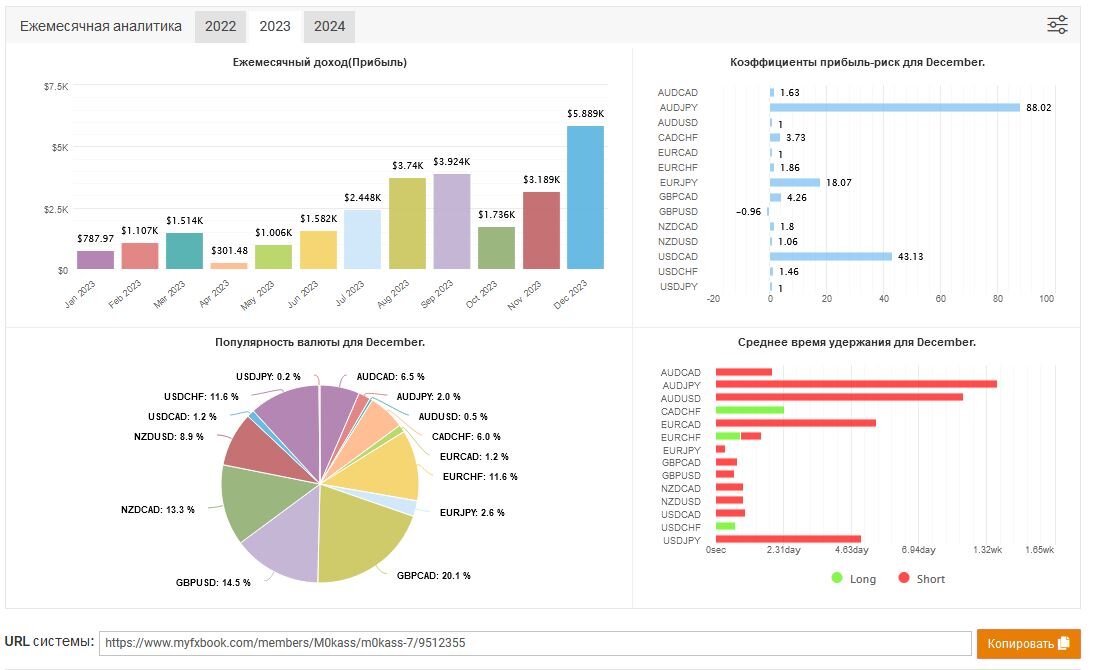This screenshot has height=670, width=1093.
Task: Click the Копировать button
Action: pos(1028,643)
